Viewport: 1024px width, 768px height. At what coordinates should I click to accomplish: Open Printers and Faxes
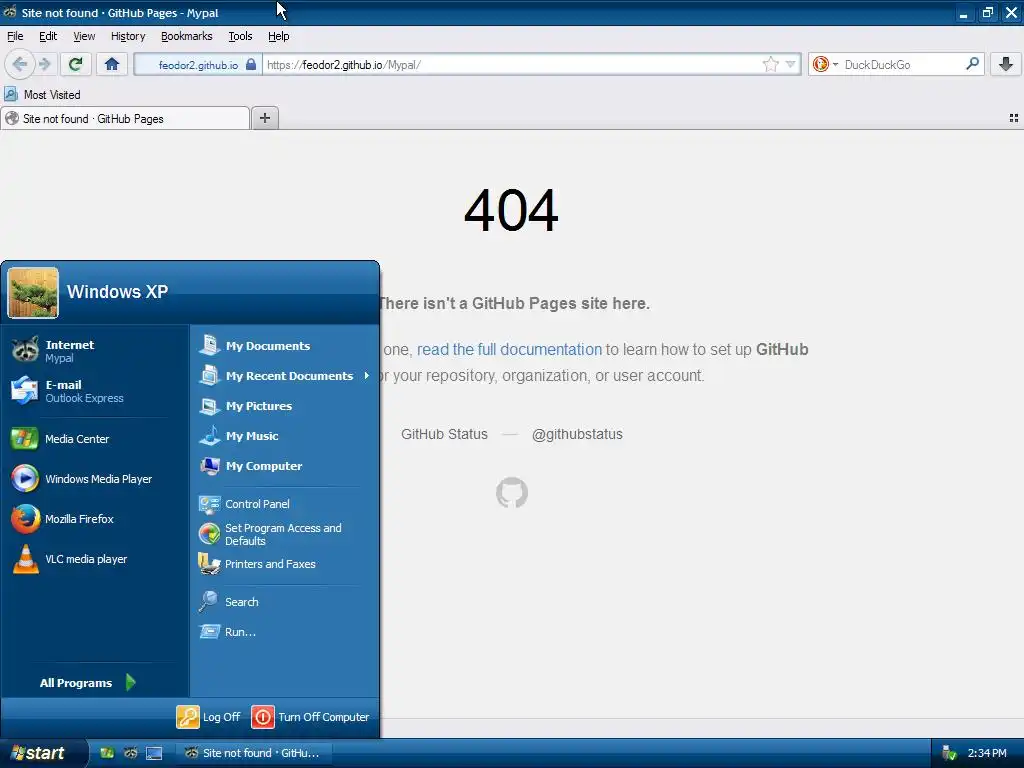click(285, 564)
